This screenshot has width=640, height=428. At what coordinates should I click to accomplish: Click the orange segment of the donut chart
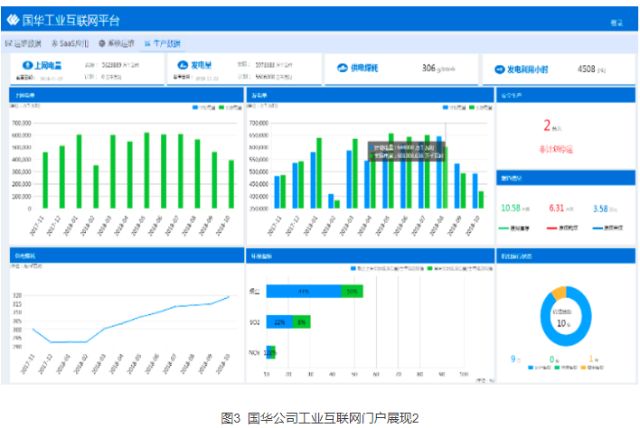point(560,292)
